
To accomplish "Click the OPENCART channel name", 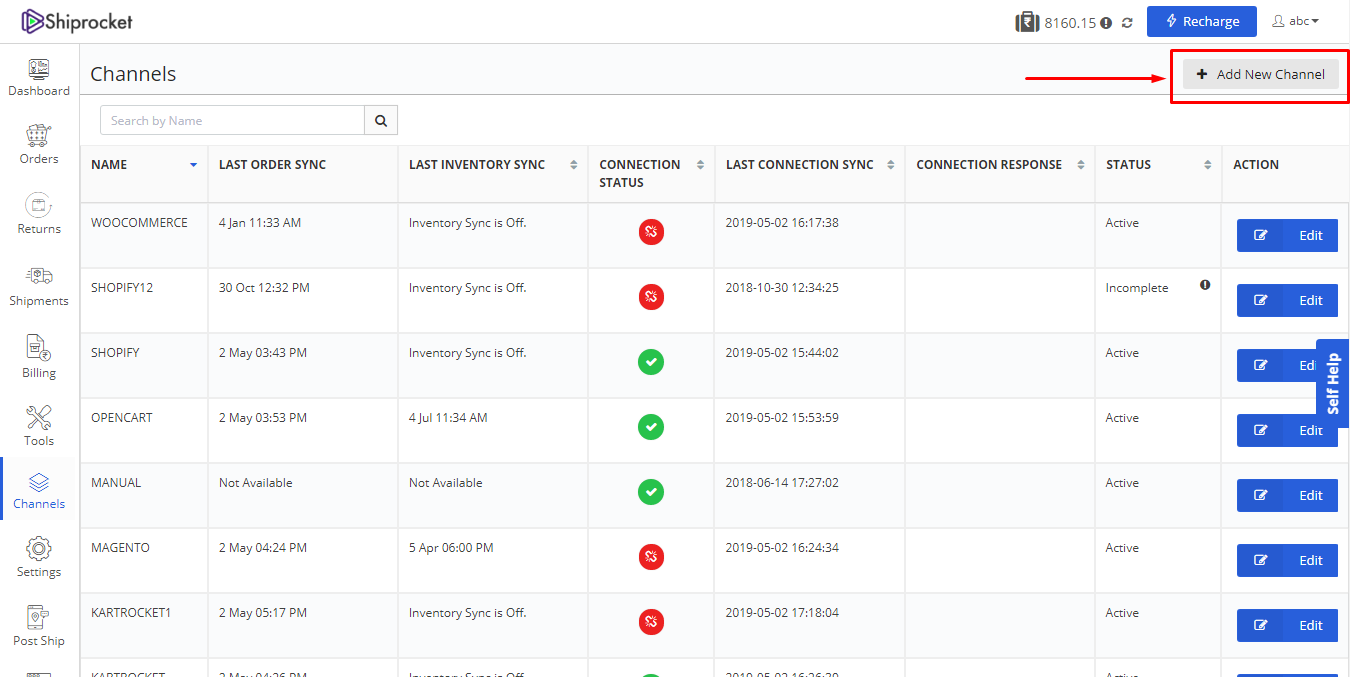I will 122,418.
